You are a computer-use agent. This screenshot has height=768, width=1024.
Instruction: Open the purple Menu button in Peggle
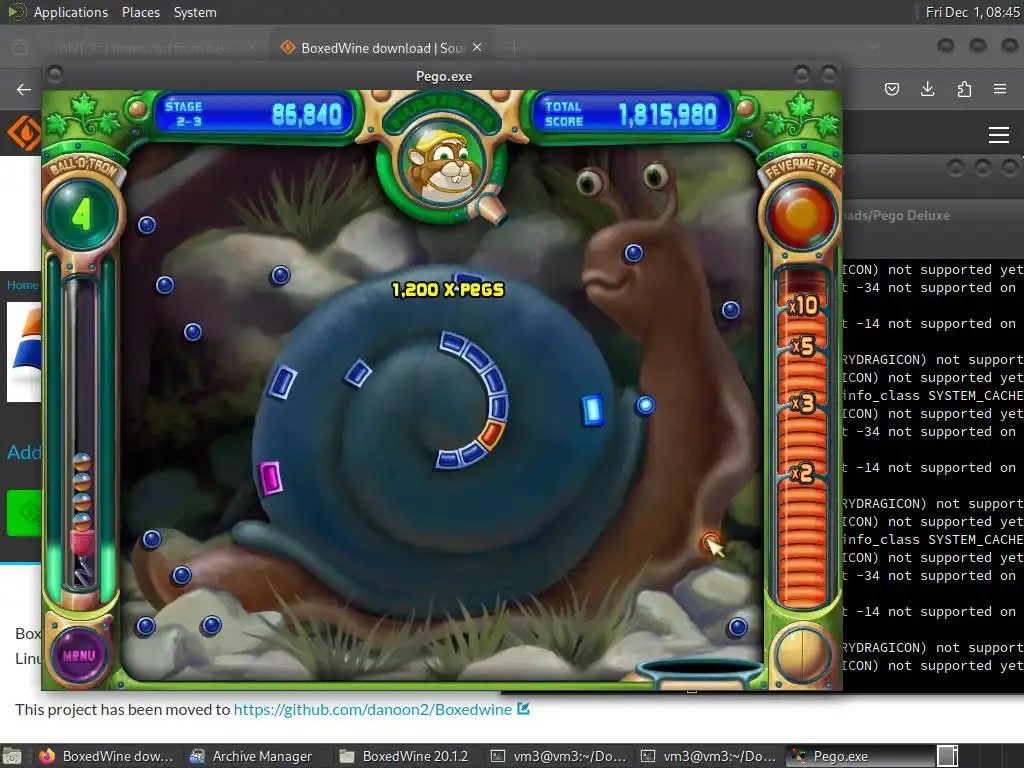tap(79, 654)
